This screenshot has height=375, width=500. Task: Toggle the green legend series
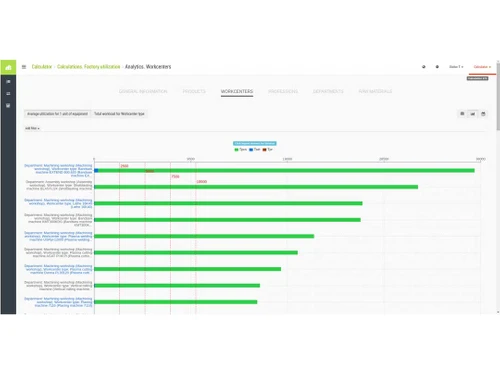pos(241,150)
